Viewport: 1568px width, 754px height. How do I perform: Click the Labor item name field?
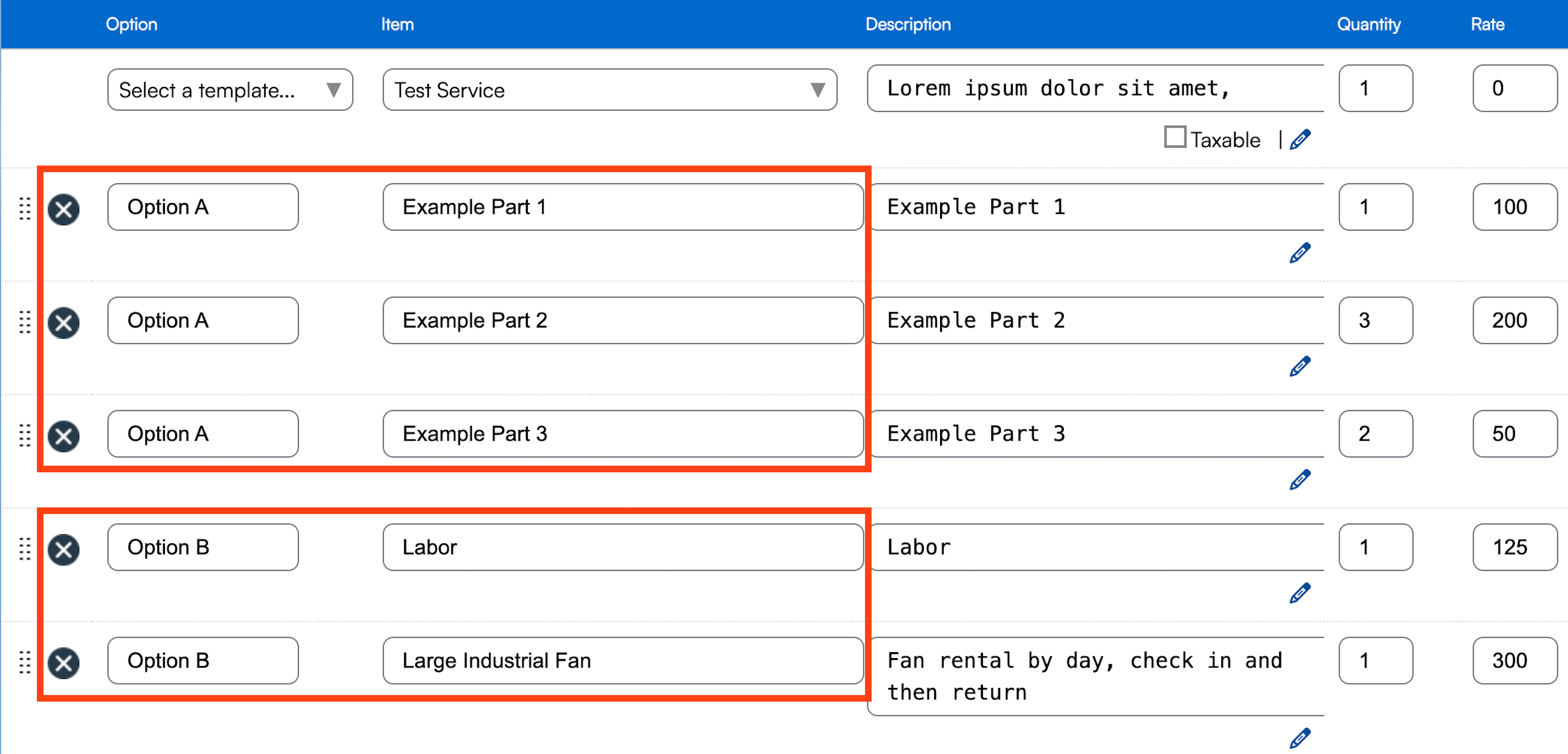click(x=622, y=547)
